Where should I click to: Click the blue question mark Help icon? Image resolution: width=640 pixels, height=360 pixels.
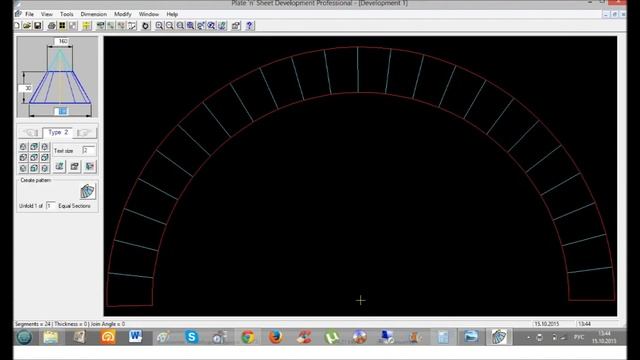point(249,26)
